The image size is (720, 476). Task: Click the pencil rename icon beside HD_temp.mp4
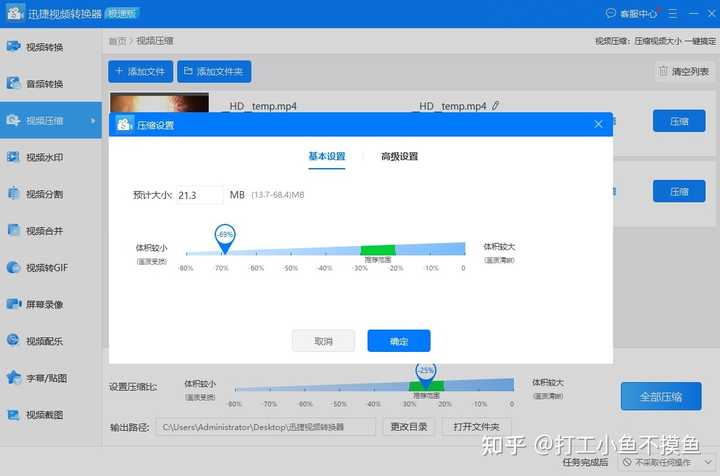click(x=495, y=106)
